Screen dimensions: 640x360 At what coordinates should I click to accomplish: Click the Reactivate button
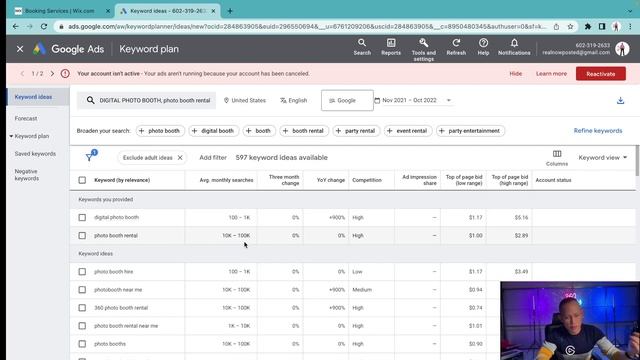point(600,74)
